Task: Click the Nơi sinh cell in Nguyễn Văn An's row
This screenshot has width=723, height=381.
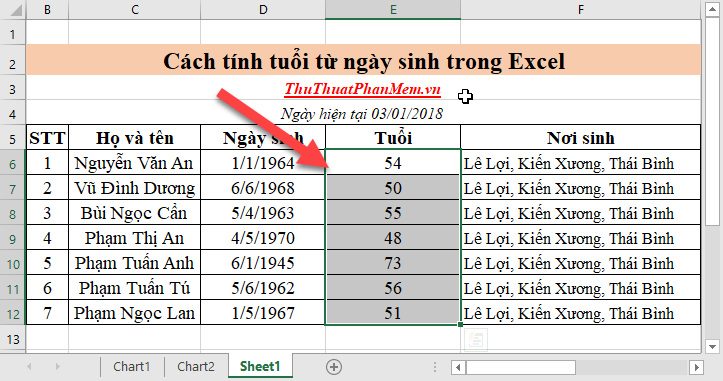Action: pos(581,162)
